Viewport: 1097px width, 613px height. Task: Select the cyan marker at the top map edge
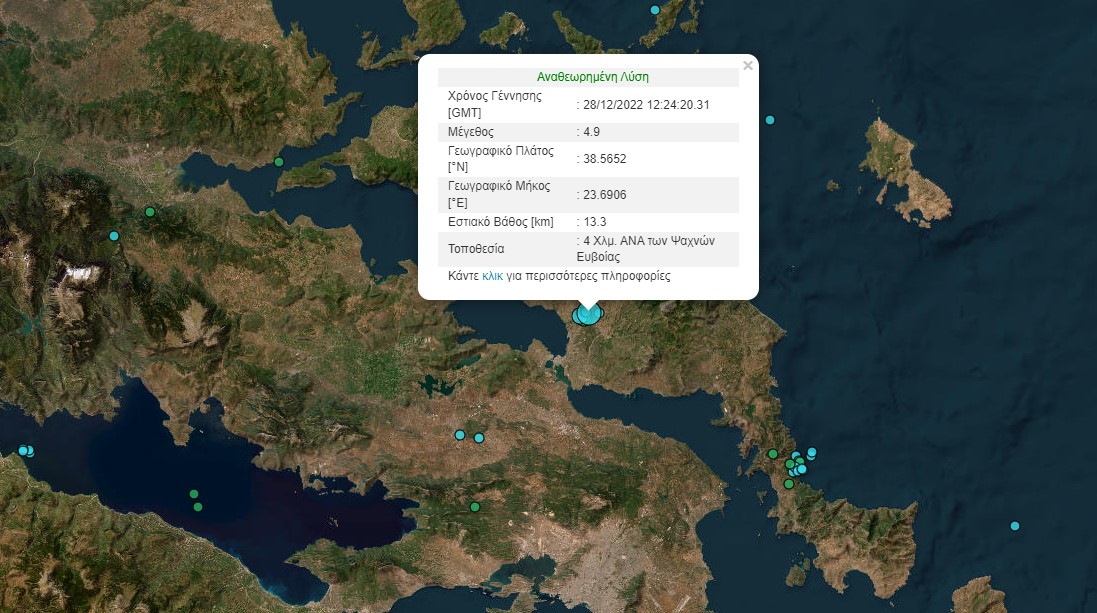[655, 10]
